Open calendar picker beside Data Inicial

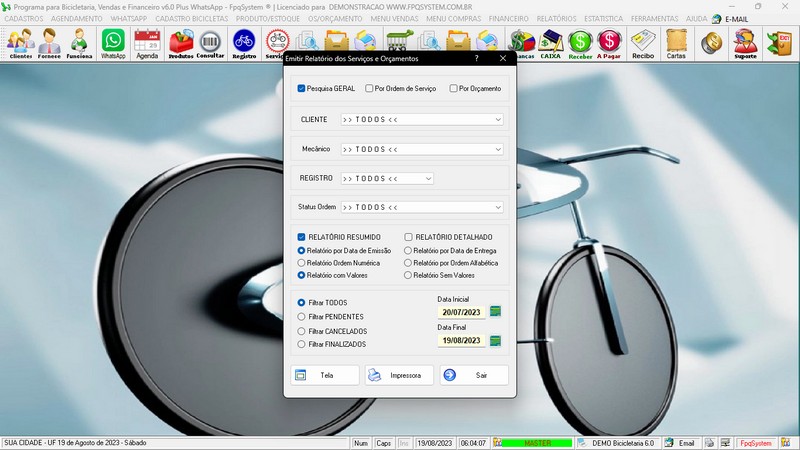point(495,312)
